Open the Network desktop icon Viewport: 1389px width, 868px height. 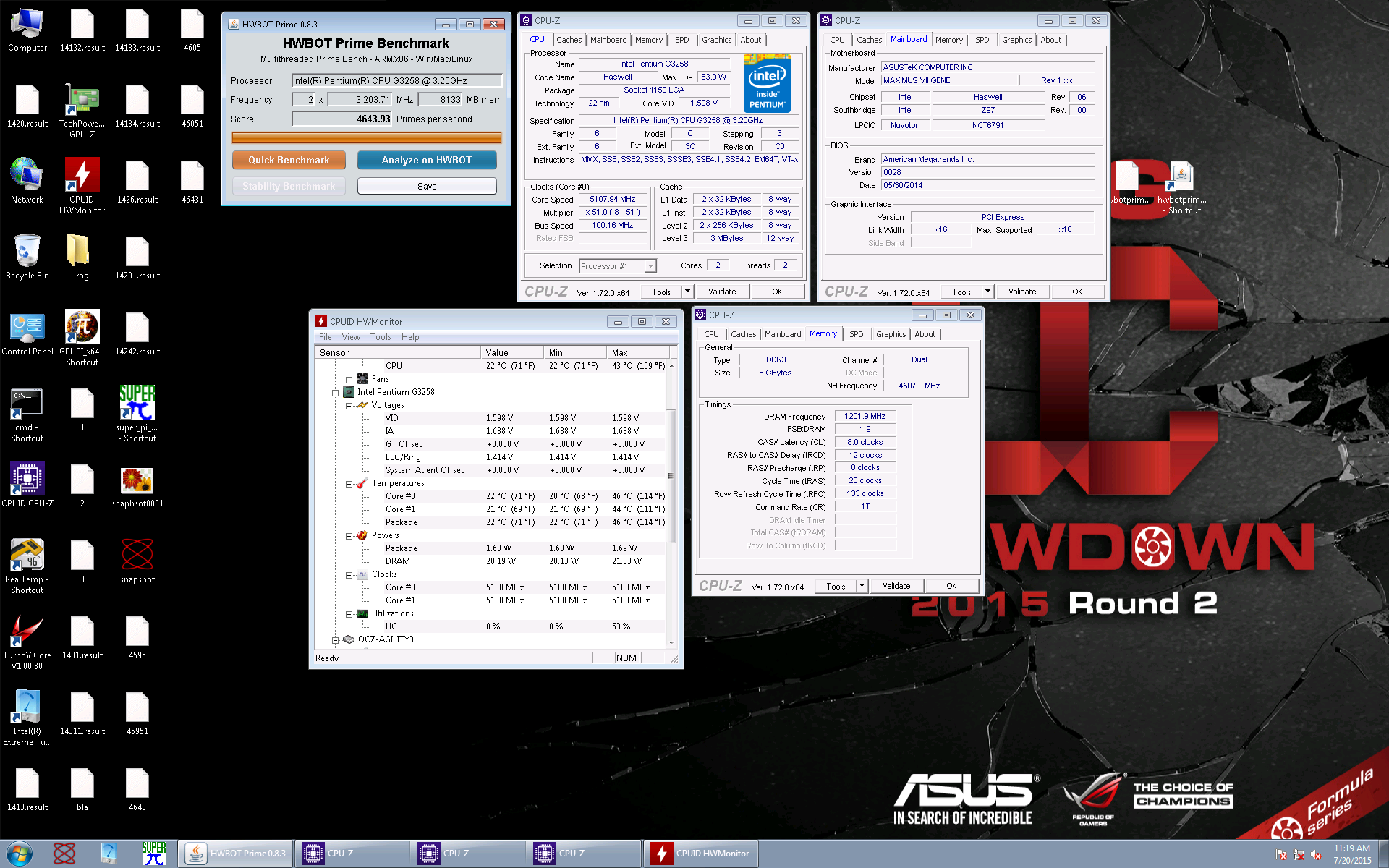pyautogui.click(x=27, y=181)
